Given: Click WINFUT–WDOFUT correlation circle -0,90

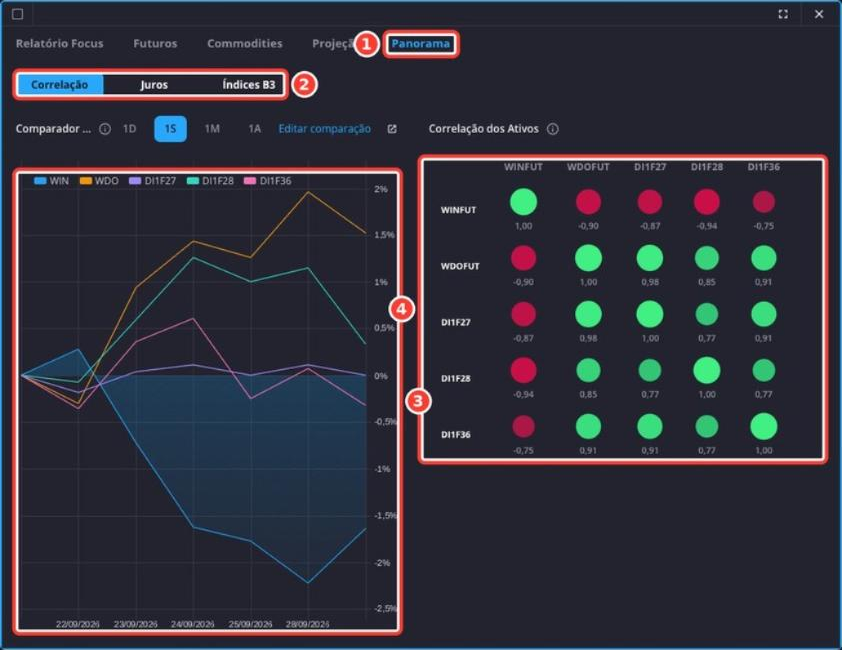Looking at the screenshot, I should tap(589, 202).
